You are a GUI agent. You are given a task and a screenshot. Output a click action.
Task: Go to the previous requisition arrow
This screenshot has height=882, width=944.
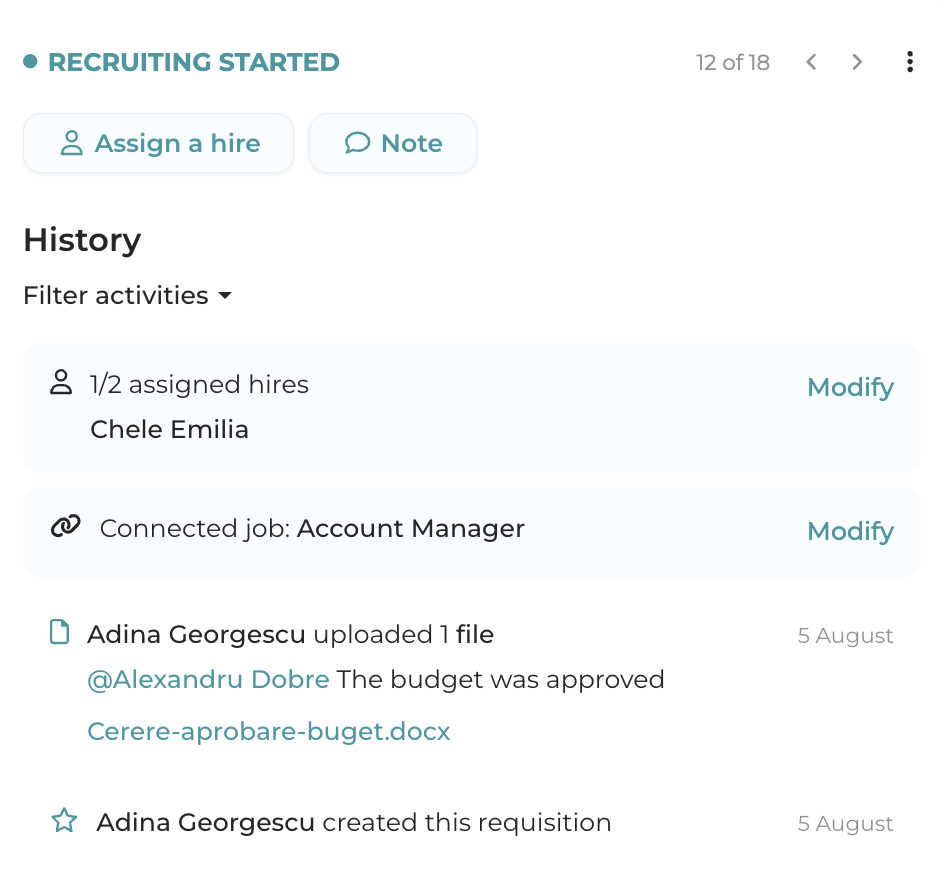(812, 62)
